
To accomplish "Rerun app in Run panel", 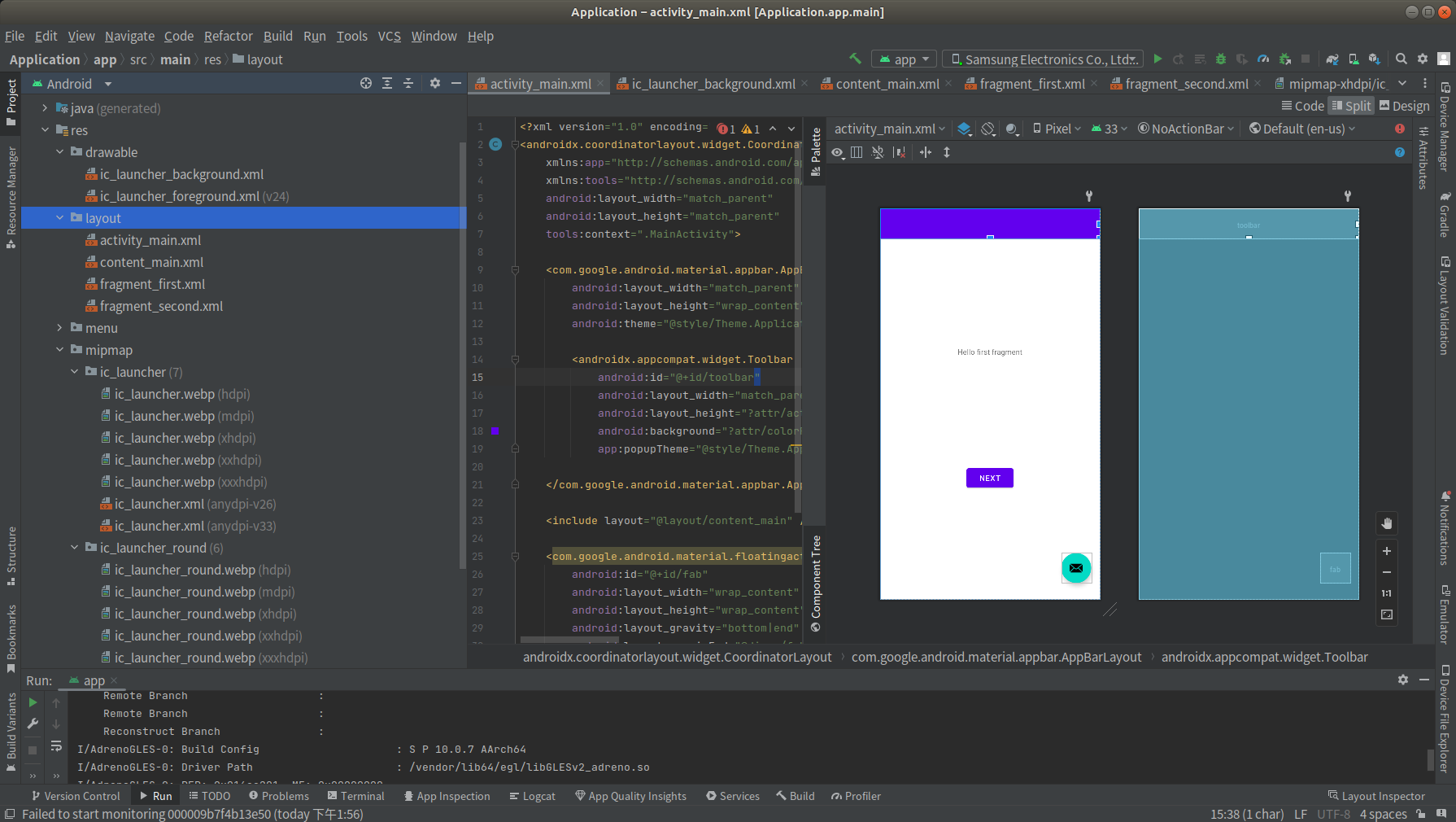I will pyautogui.click(x=33, y=702).
